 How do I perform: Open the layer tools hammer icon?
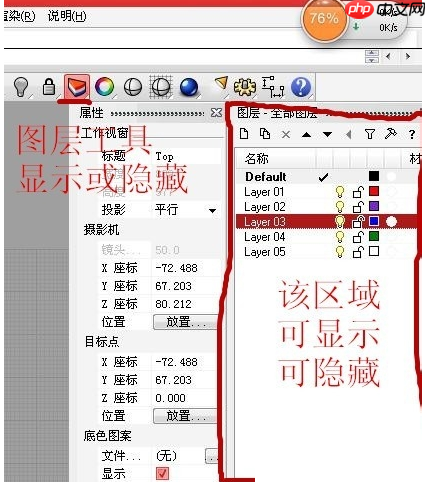[391, 134]
